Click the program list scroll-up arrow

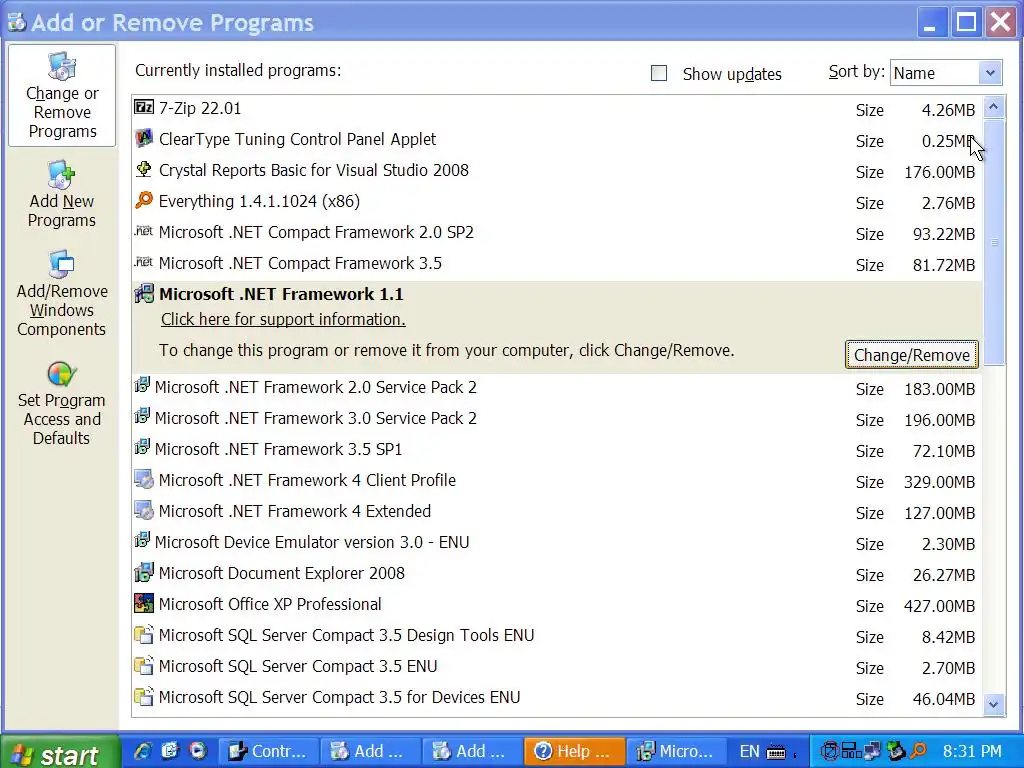coord(993,106)
